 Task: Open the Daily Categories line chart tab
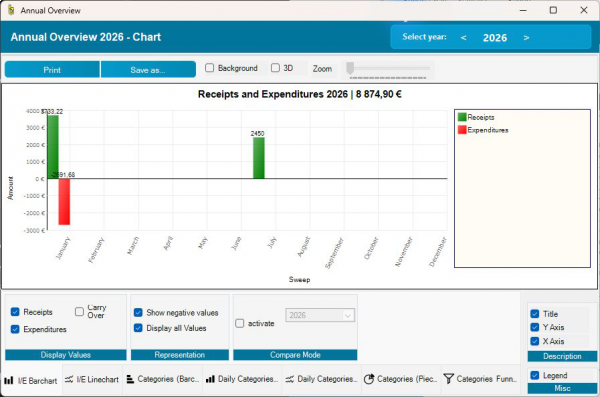pyautogui.click(x=321, y=379)
